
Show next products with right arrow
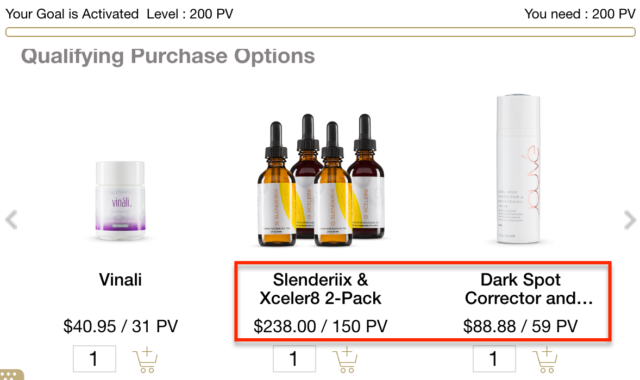630,220
